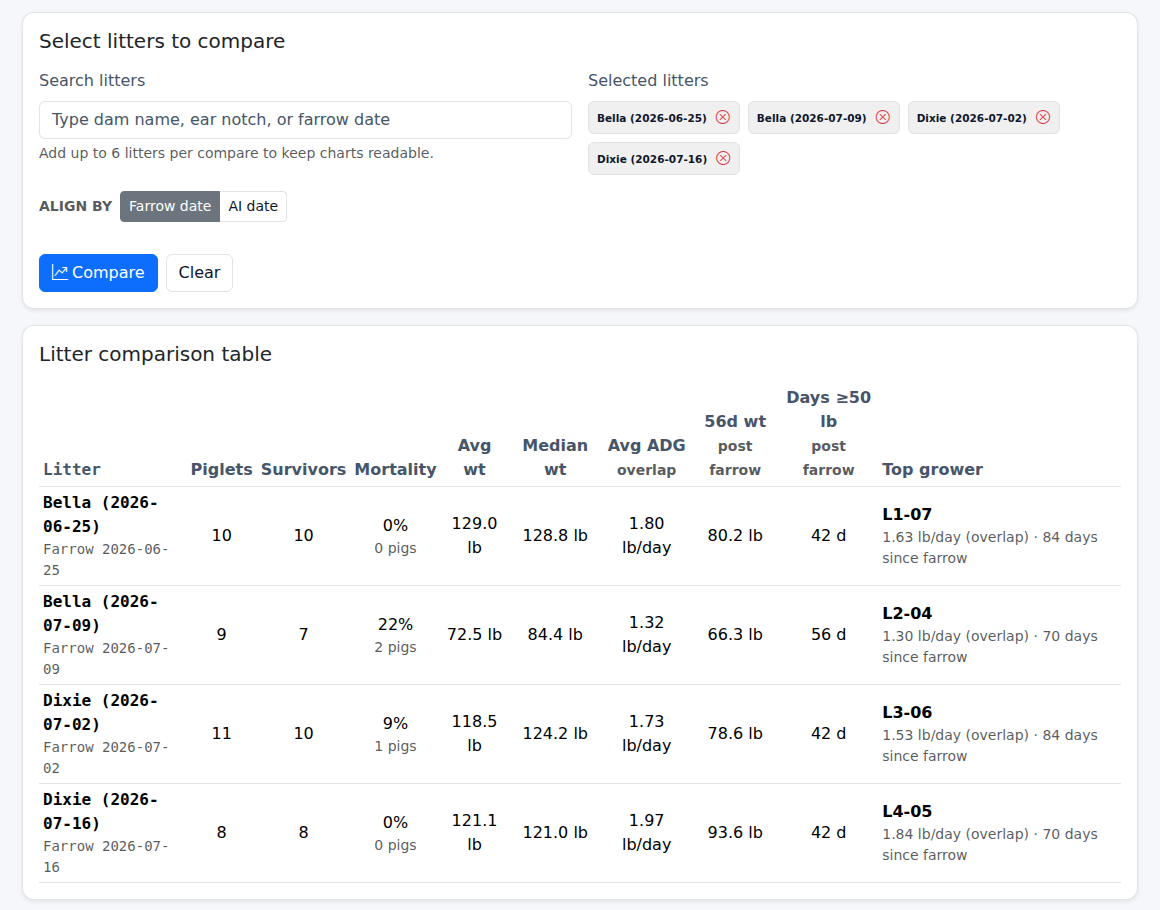
Task: Click the 1.73 lb/day ADG cell
Action: click(646, 734)
